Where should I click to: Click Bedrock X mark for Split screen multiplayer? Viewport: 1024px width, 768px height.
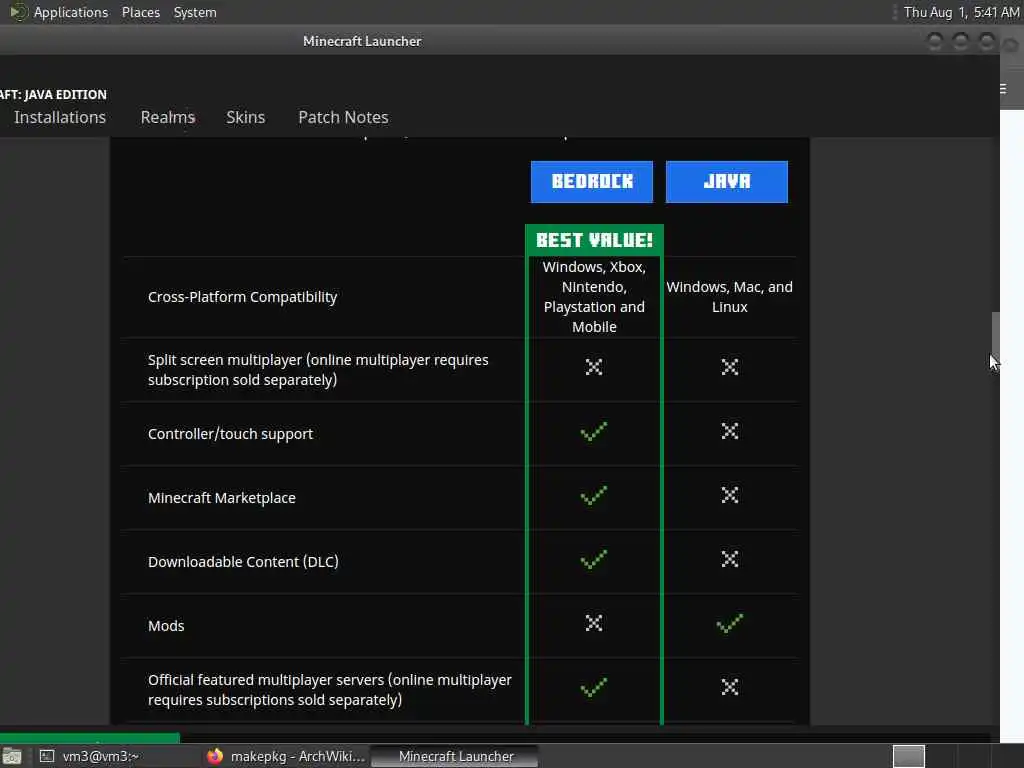point(594,367)
